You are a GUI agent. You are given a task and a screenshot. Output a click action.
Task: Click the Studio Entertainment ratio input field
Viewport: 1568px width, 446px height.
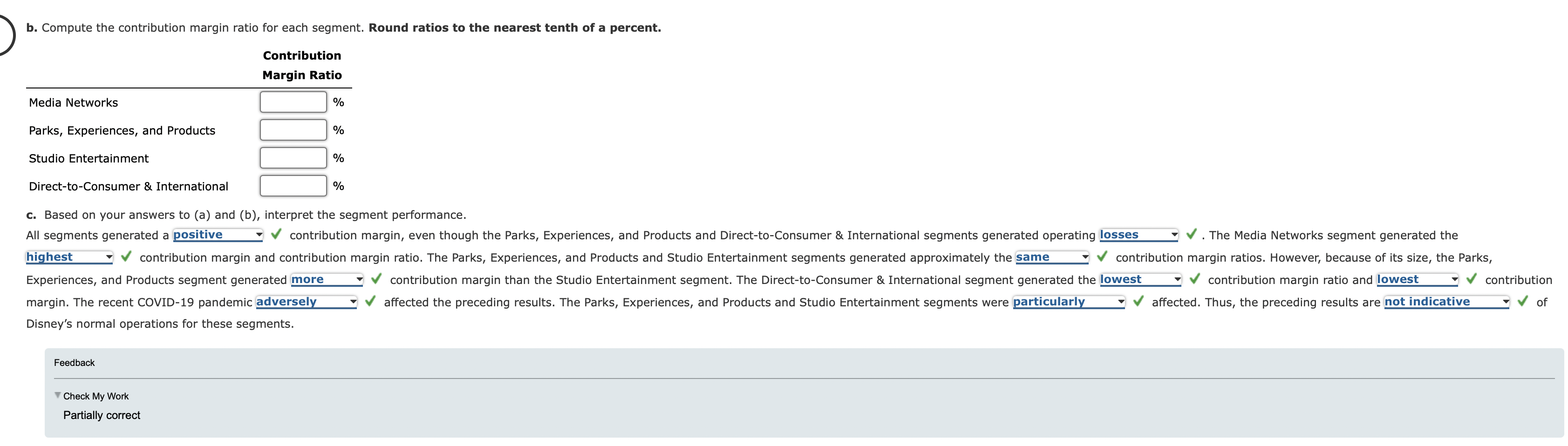click(x=293, y=158)
